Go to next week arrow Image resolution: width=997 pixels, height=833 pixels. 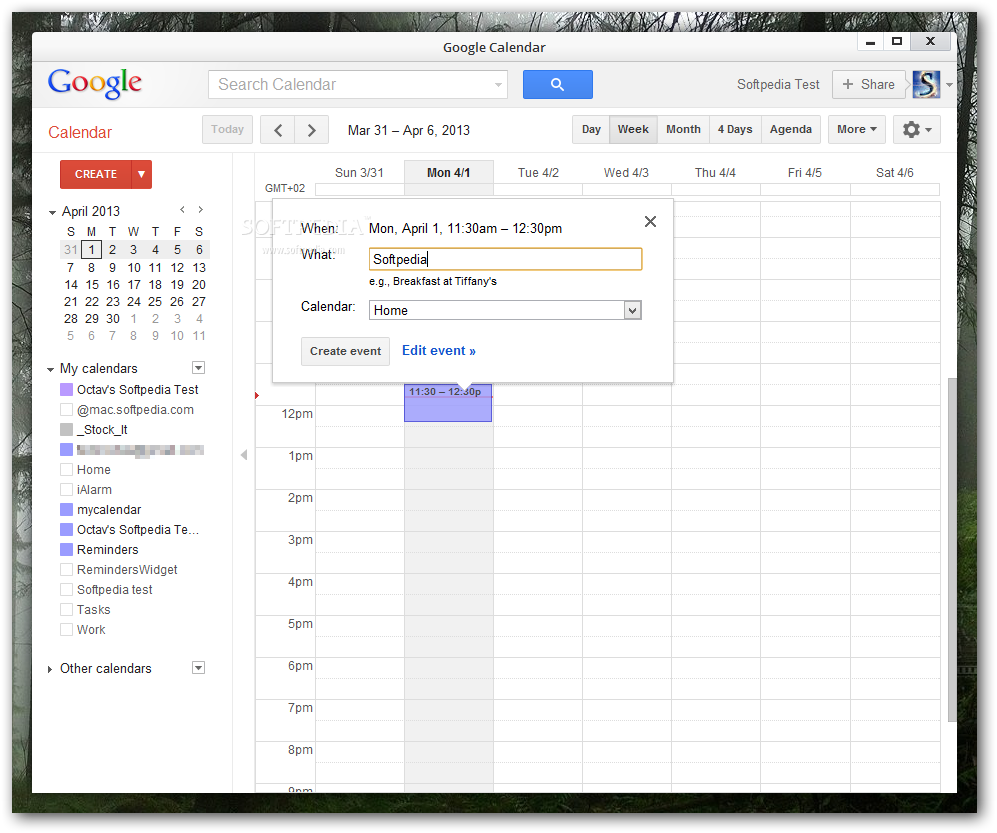click(312, 130)
